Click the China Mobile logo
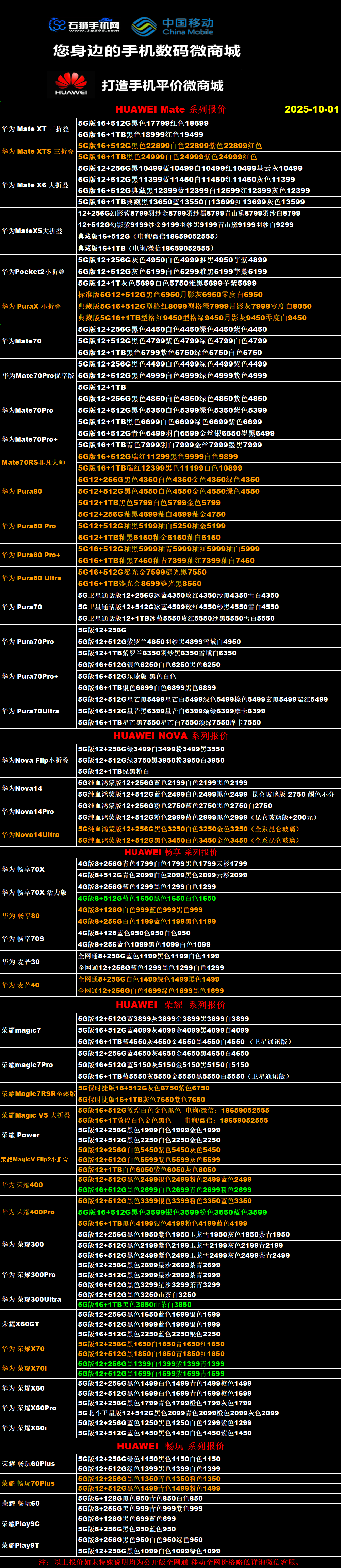Image resolution: width=342 pixels, height=1568 pixels. 173,26
